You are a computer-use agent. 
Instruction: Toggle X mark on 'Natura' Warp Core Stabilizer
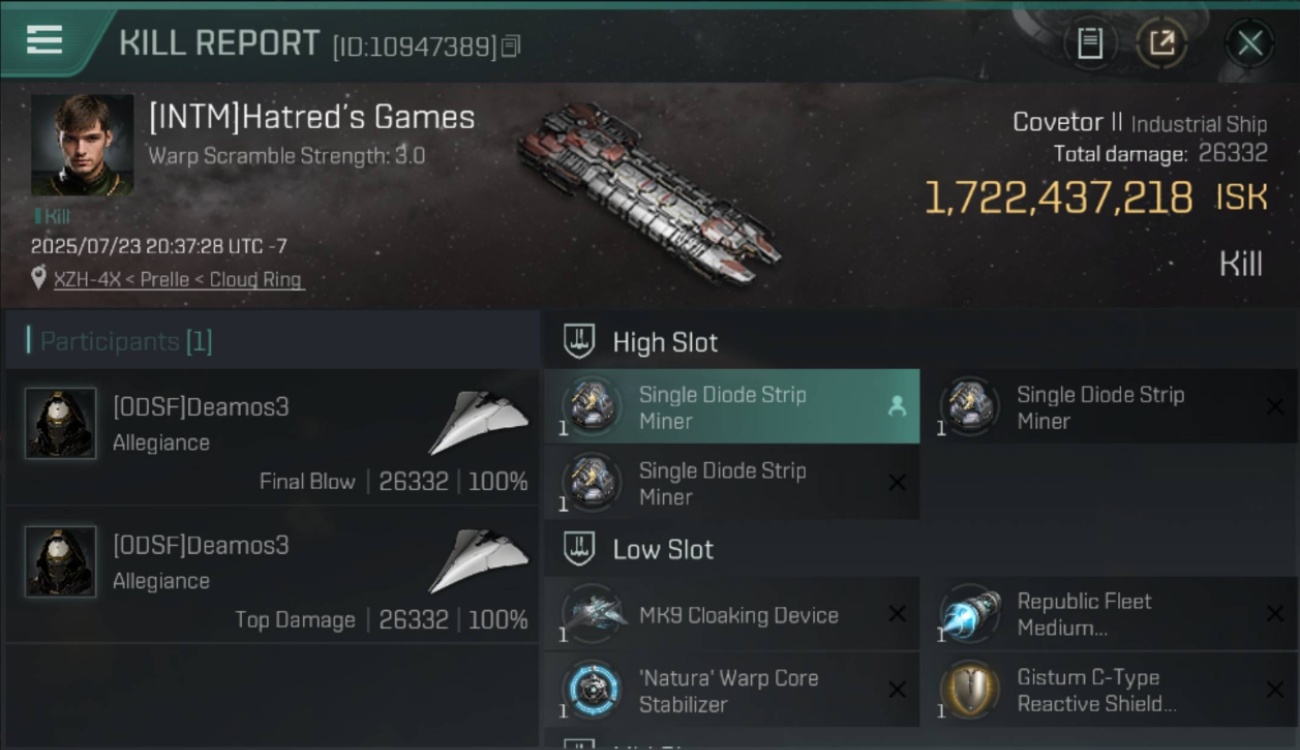pos(897,690)
